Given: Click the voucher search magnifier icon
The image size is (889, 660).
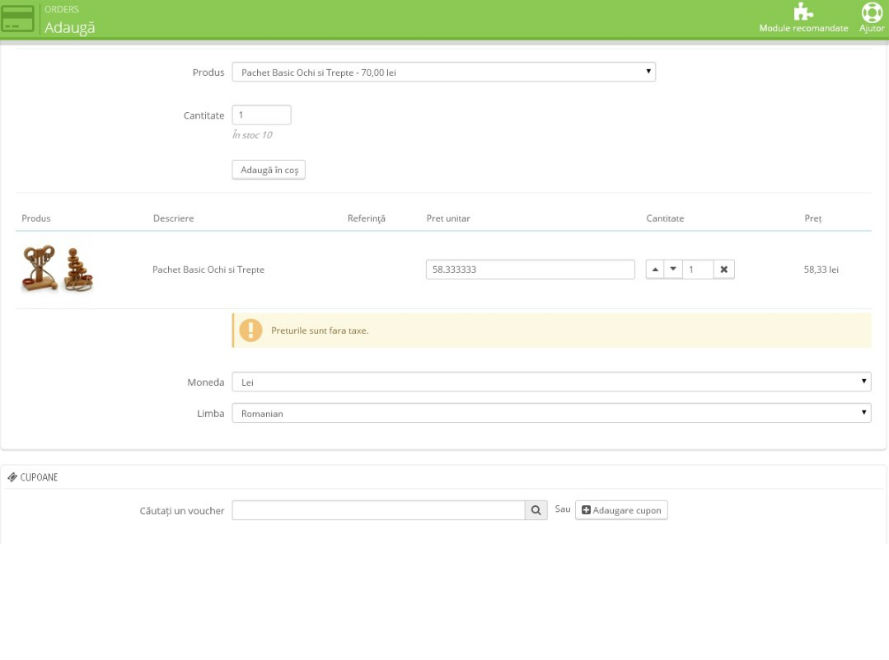Looking at the screenshot, I should pyautogui.click(x=536, y=510).
